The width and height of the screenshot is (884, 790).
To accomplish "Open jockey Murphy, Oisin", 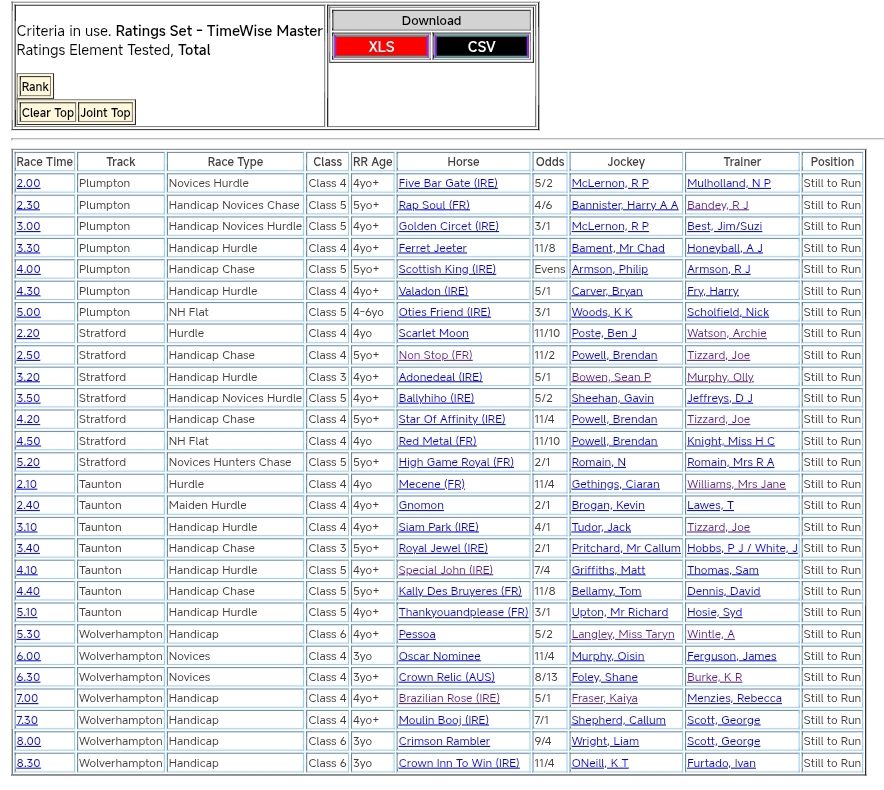I will pyautogui.click(x=608, y=656).
